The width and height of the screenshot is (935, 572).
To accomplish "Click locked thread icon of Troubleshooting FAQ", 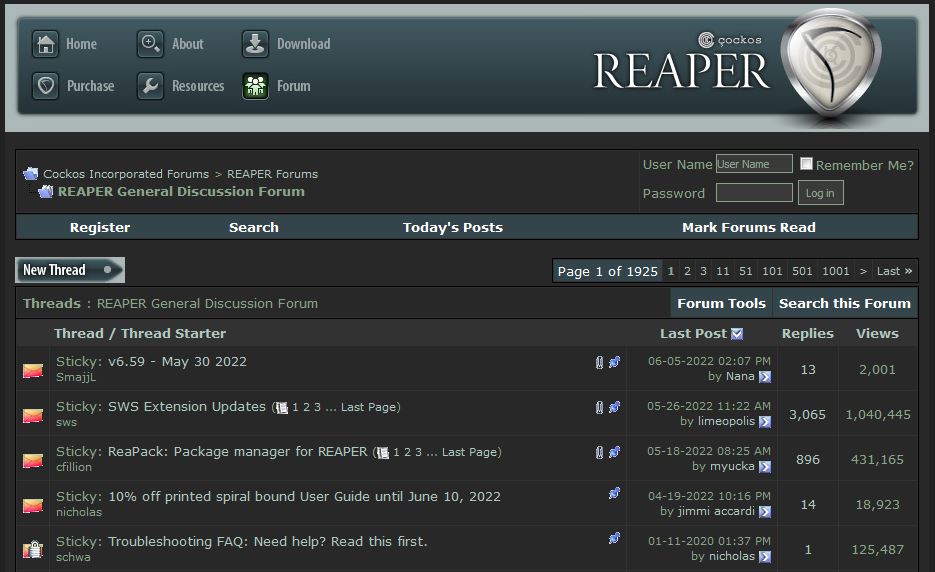I will pos(33,549).
